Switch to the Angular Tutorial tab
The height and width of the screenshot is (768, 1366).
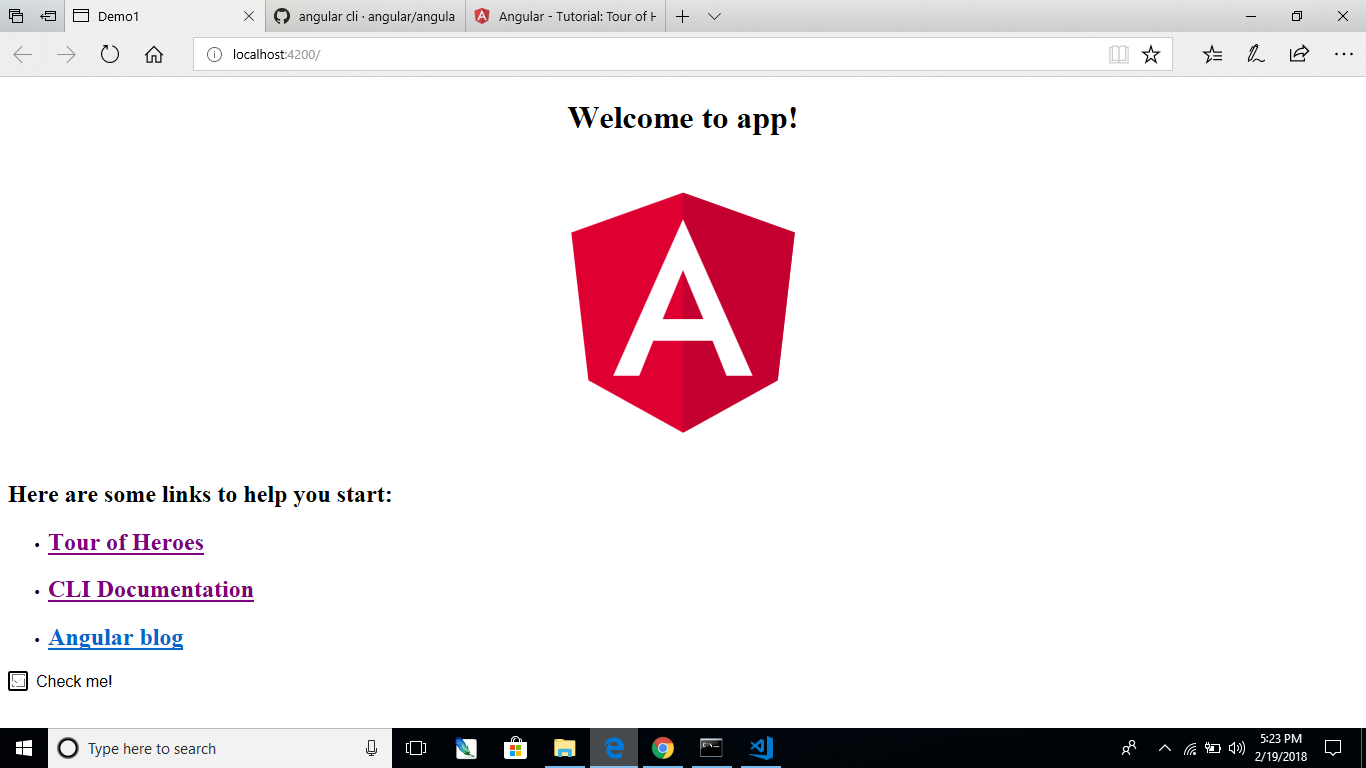coord(565,17)
